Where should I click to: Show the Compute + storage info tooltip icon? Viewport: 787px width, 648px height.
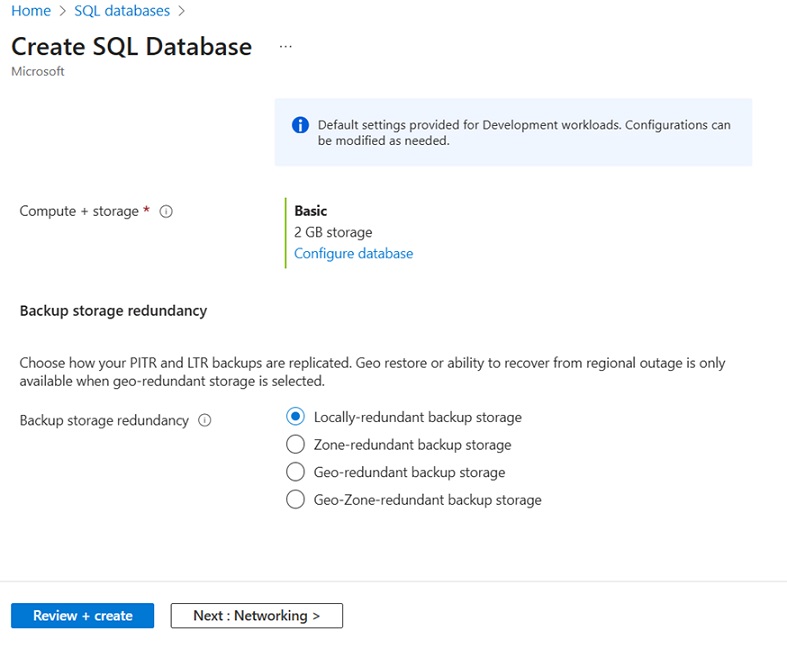coord(166,212)
